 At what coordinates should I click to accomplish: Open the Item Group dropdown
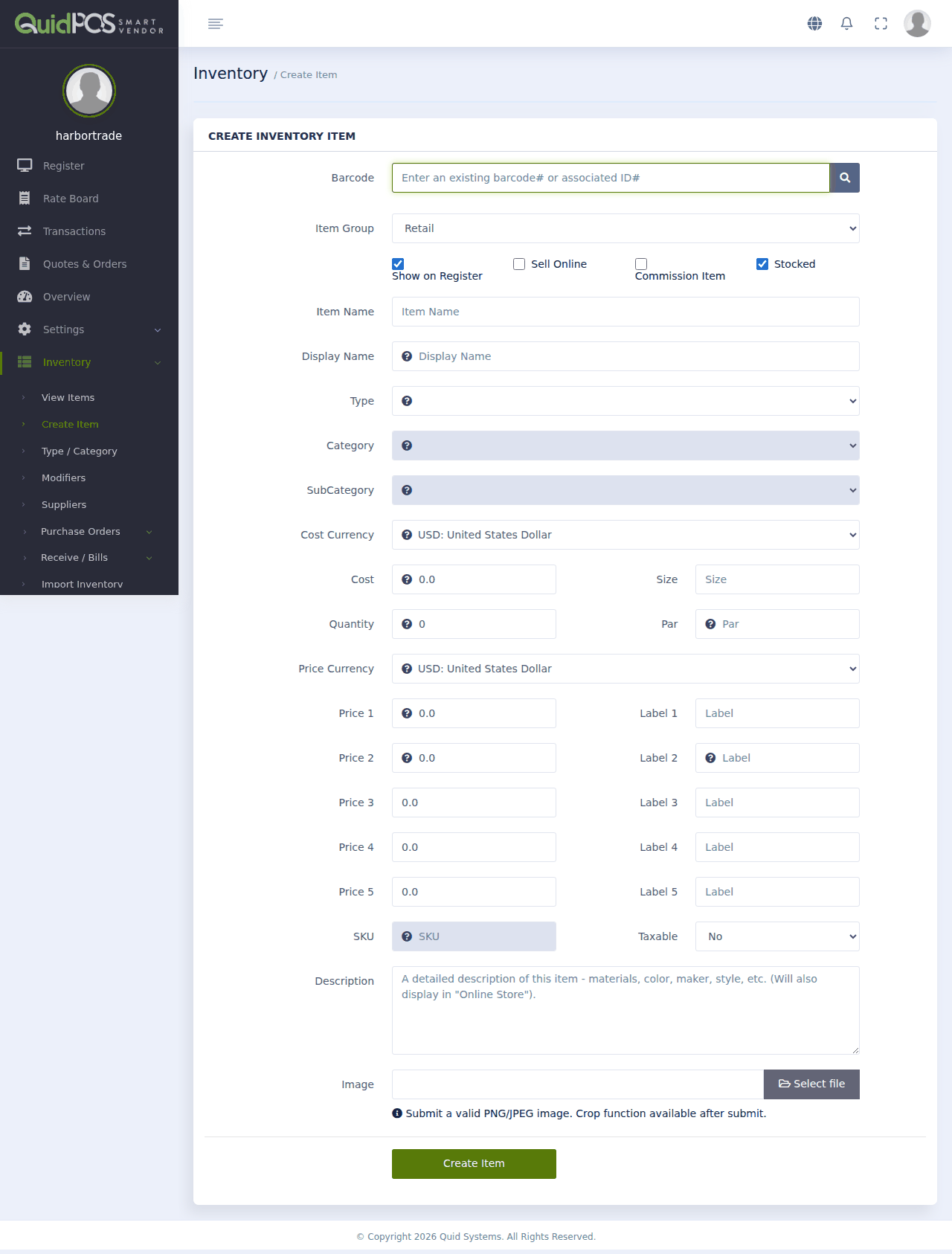coord(625,228)
